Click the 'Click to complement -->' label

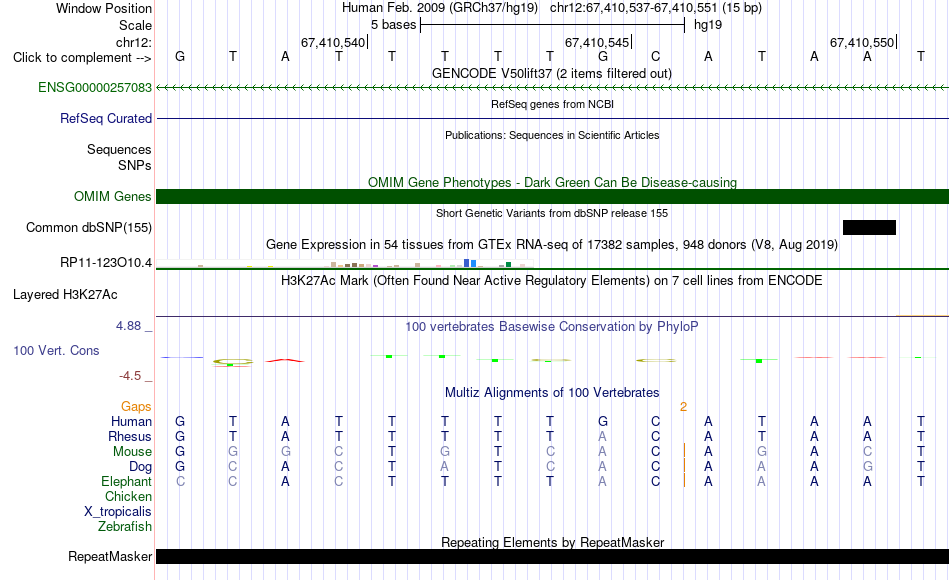point(82,58)
